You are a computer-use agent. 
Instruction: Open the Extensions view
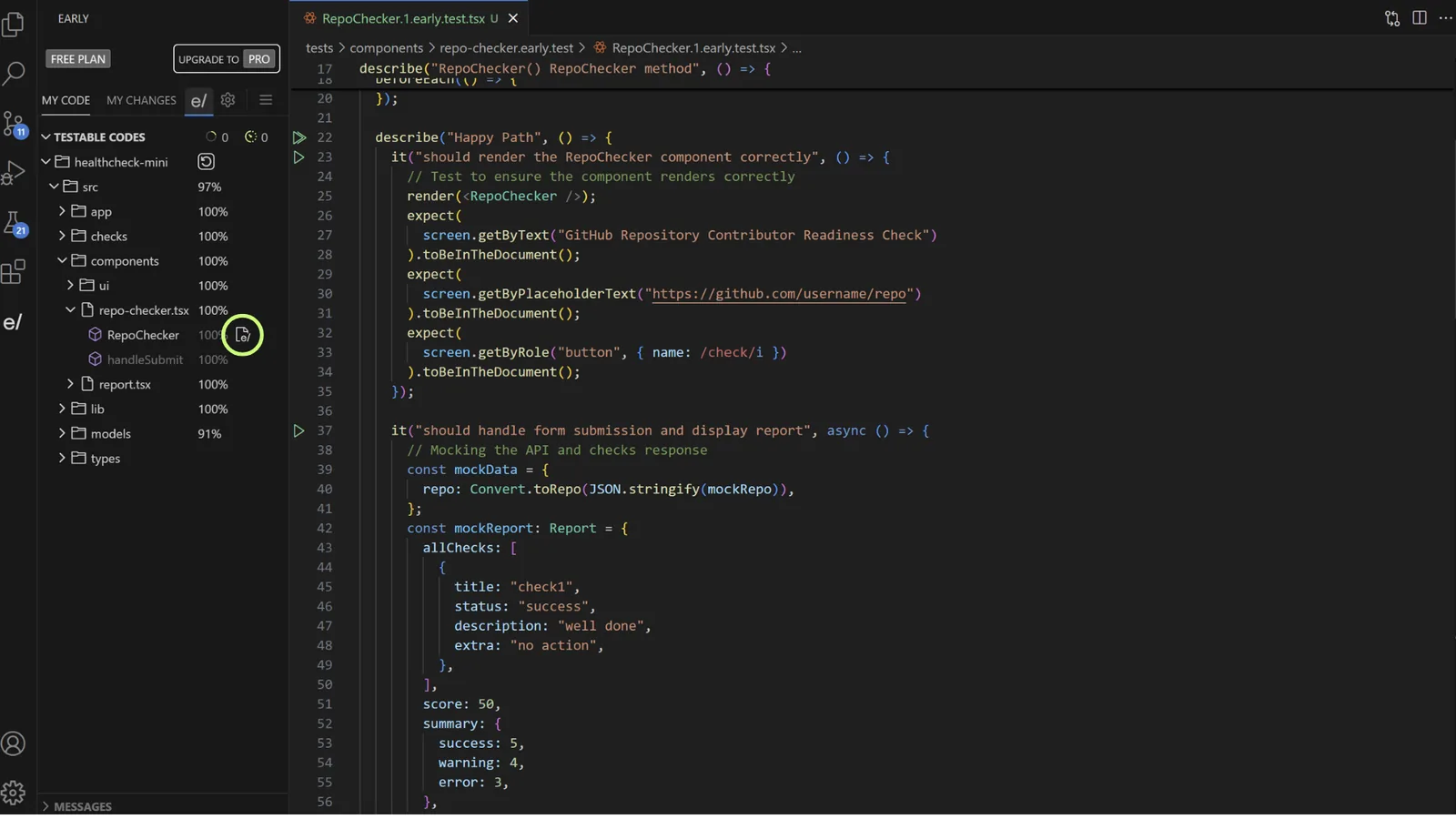coord(14,272)
